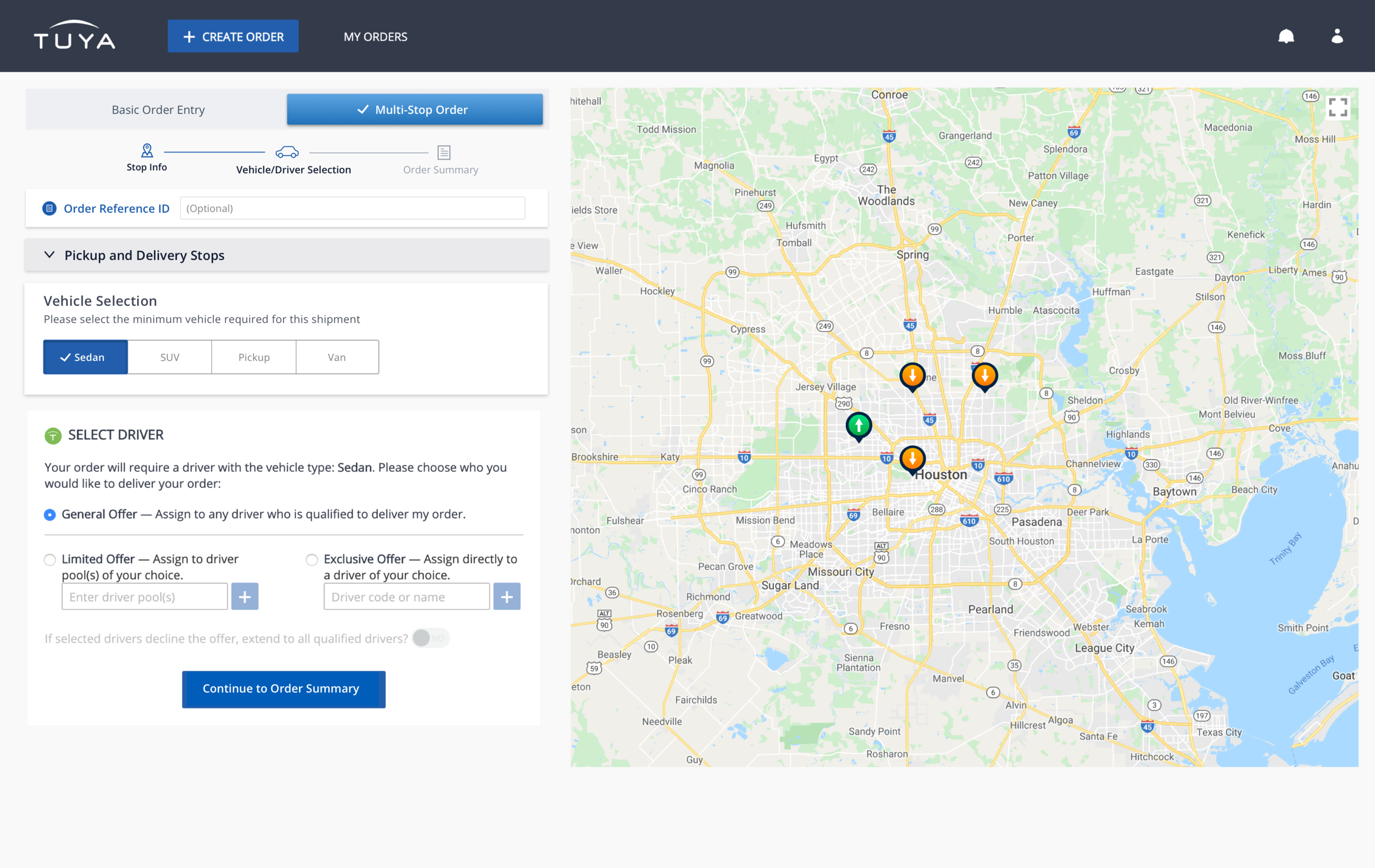This screenshot has height=868, width=1375.
Task: Click the Conroe label on map
Action: click(x=890, y=95)
